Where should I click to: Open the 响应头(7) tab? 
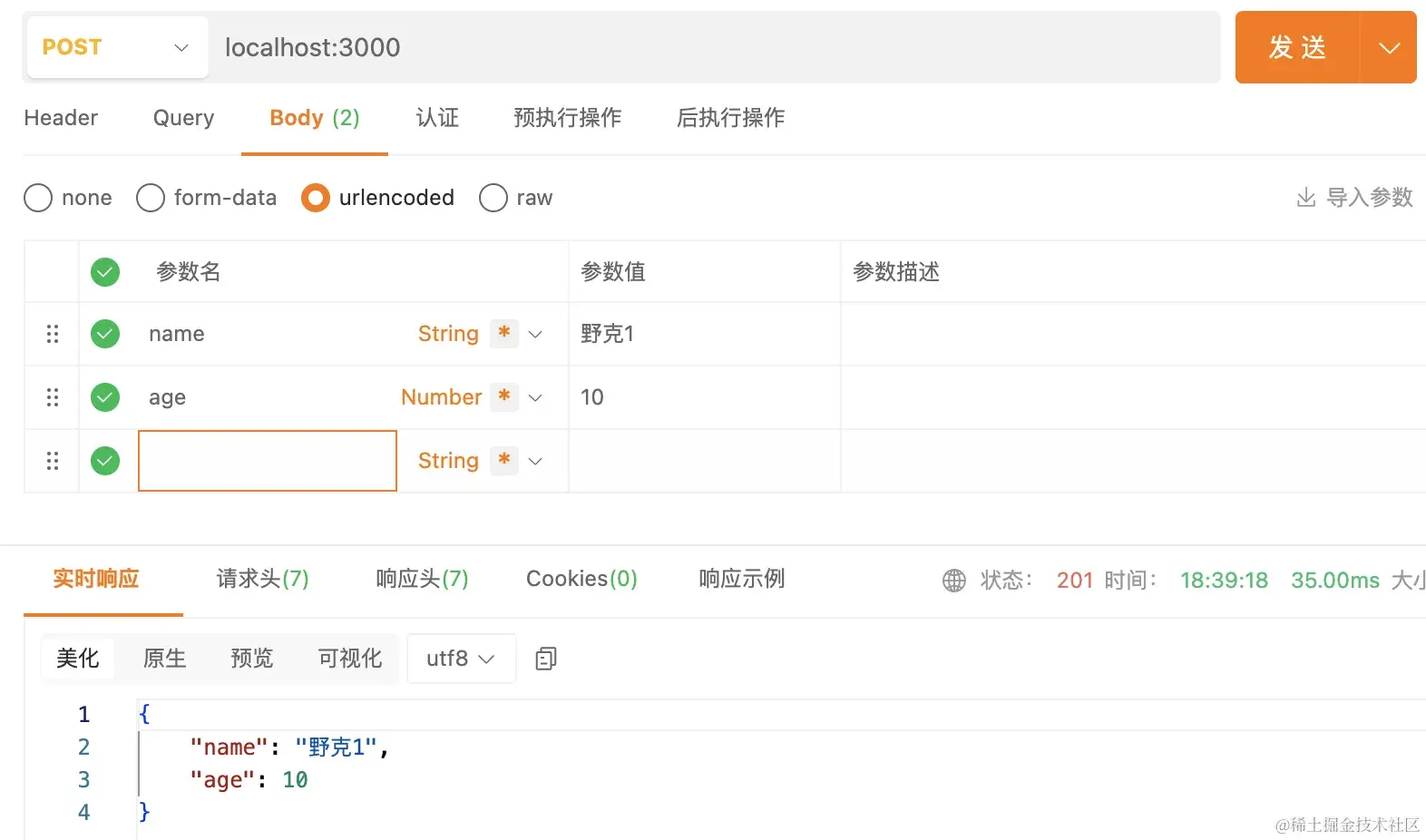422,579
